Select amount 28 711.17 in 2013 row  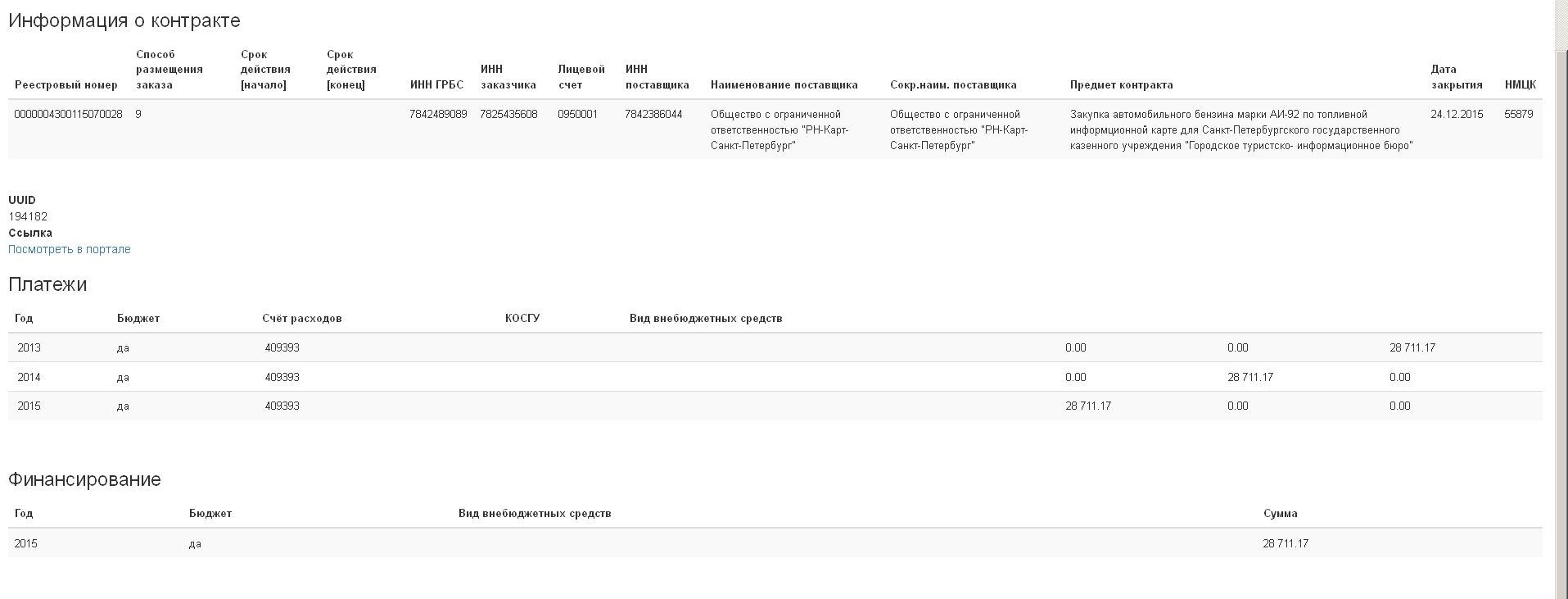pos(1412,347)
